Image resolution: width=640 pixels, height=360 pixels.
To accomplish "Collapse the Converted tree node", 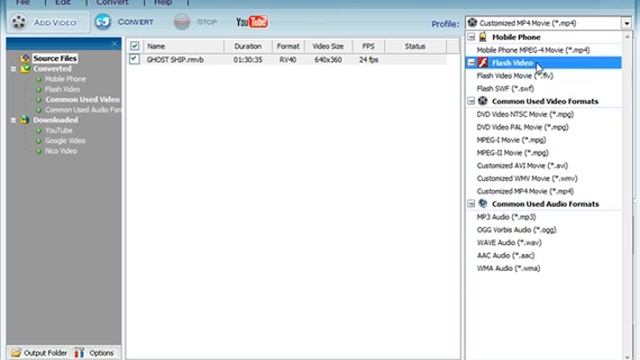I will click(x=13, y=69).
